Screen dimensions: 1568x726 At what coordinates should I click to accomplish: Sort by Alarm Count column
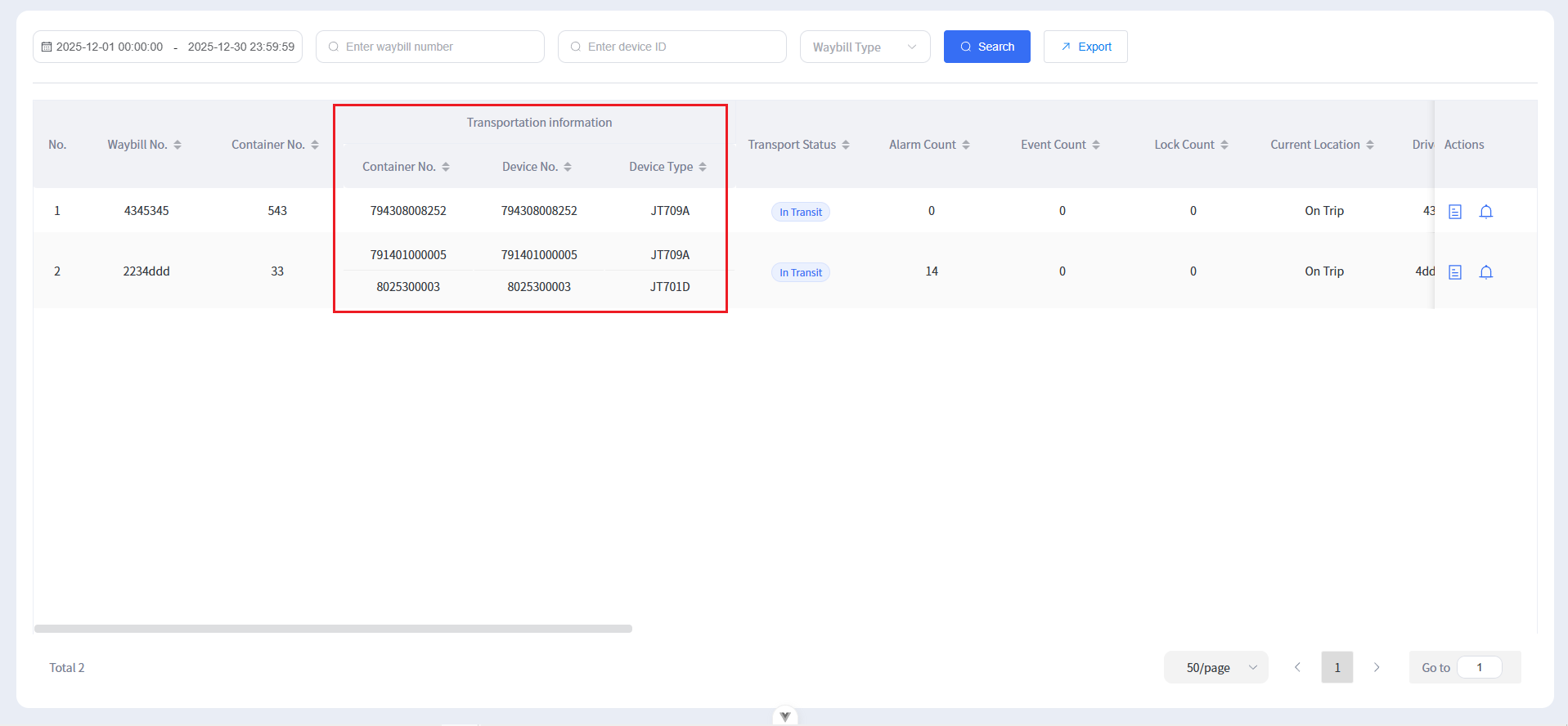(966, 145)
